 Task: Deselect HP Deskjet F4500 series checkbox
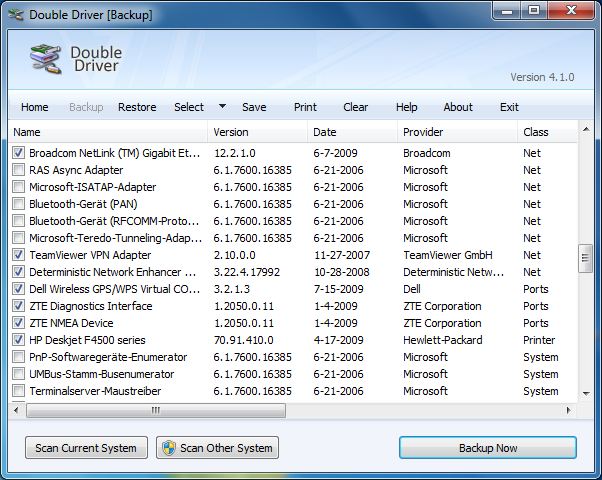point(18,340)
